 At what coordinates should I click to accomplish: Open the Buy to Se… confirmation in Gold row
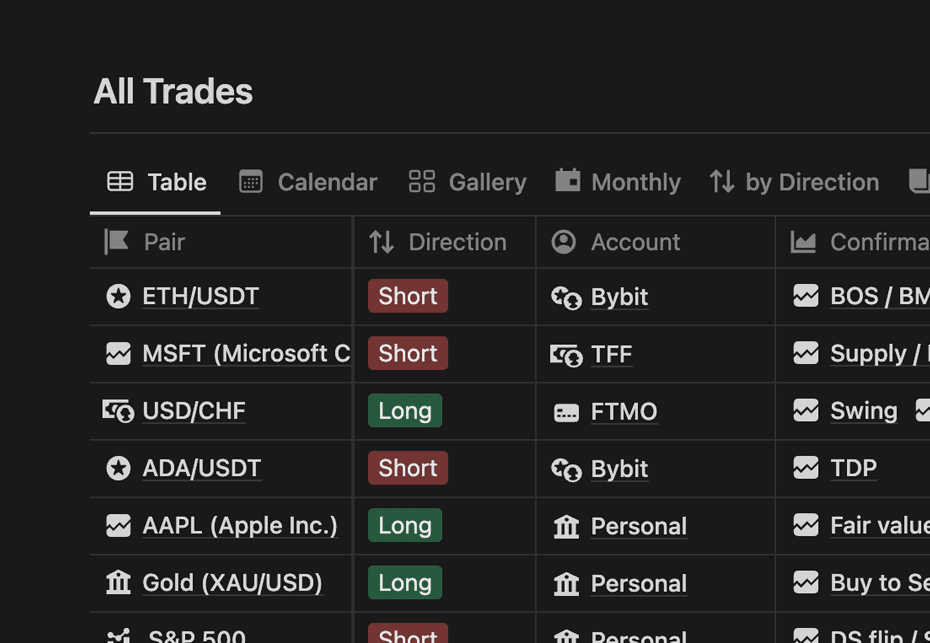pyautogui.click(x=880, y=582)
